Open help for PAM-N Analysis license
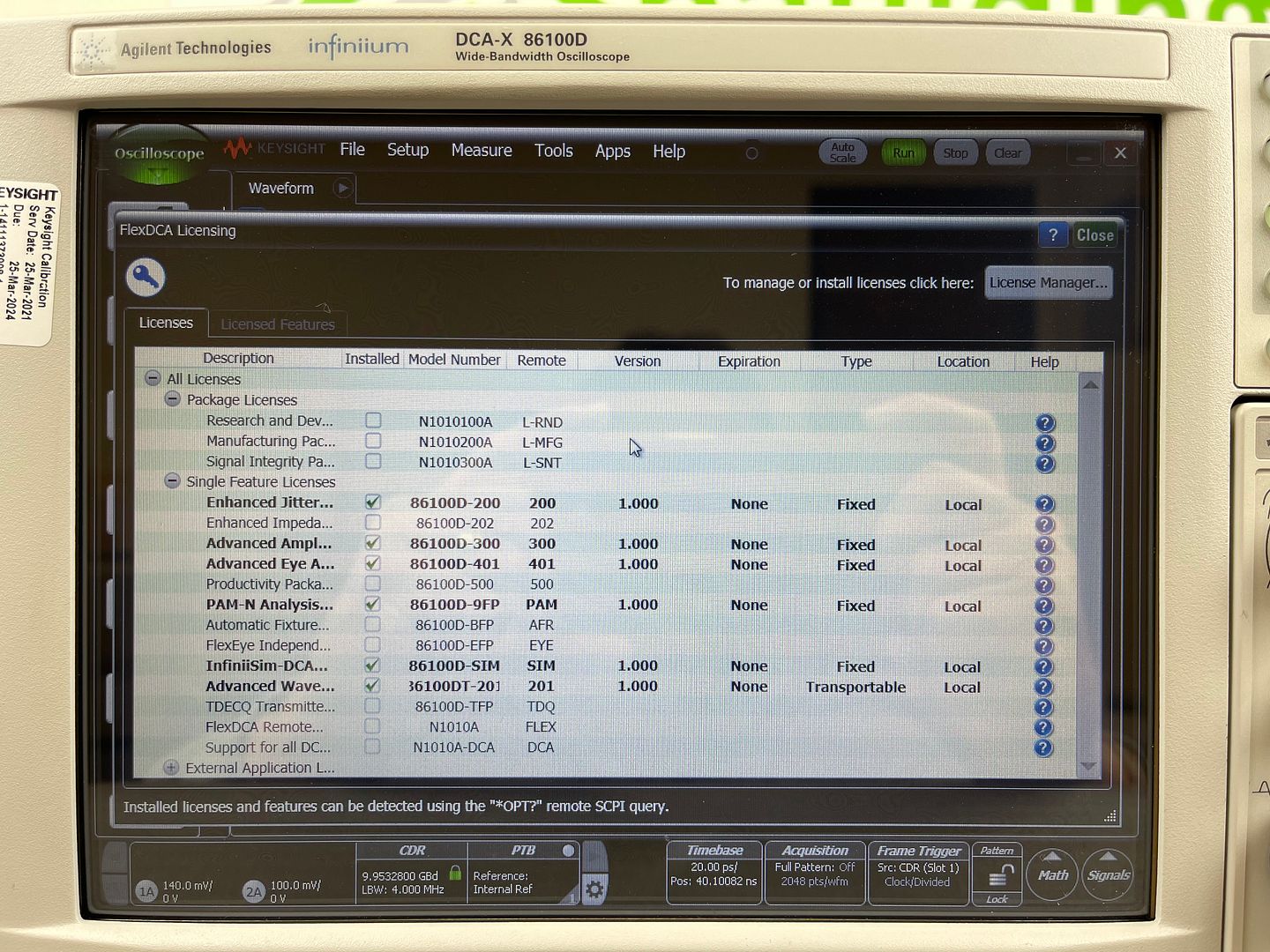The width and height of the screenshot is (1270, 952). click(1045, 606)
